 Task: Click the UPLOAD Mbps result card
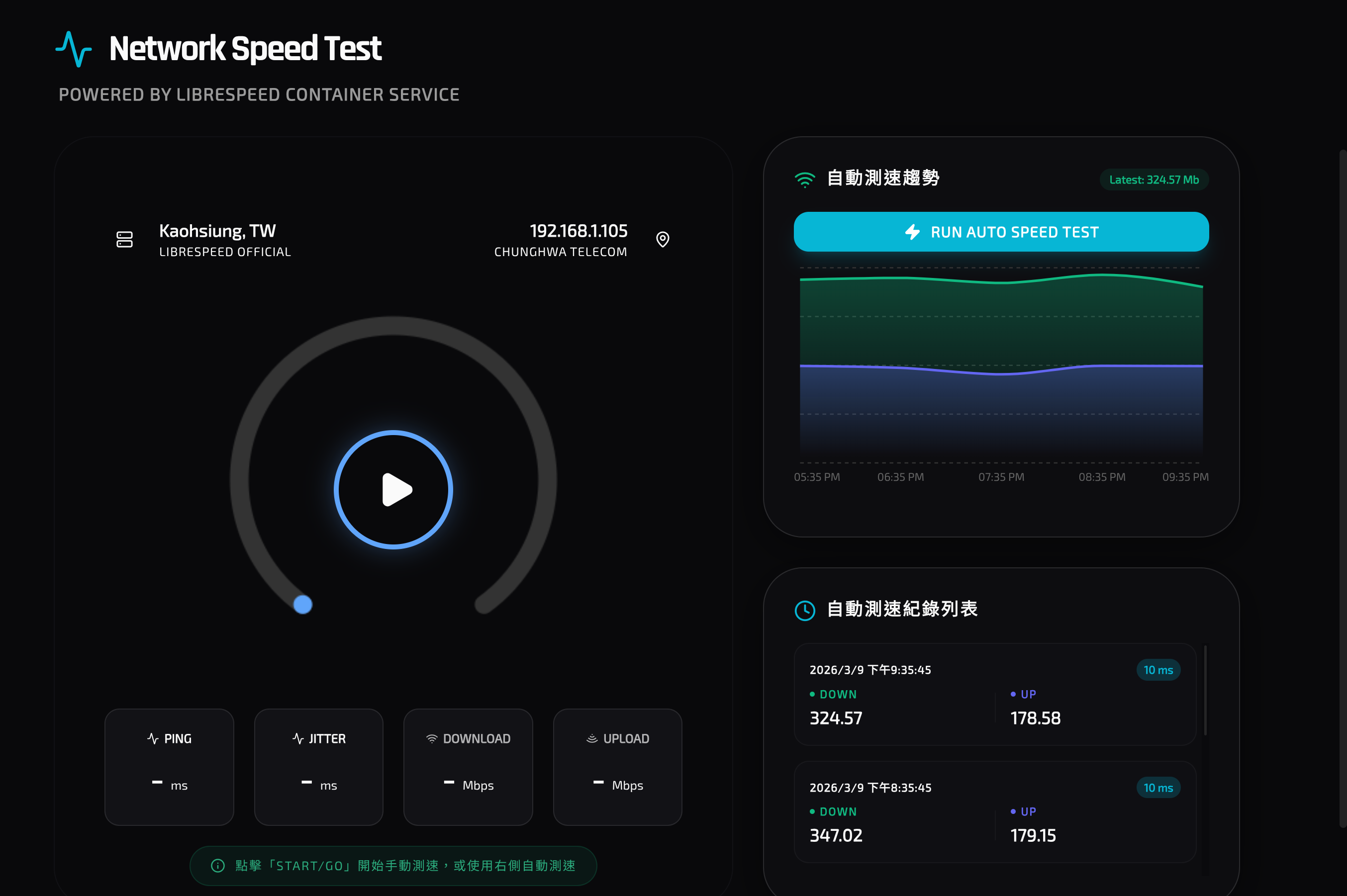617,767
